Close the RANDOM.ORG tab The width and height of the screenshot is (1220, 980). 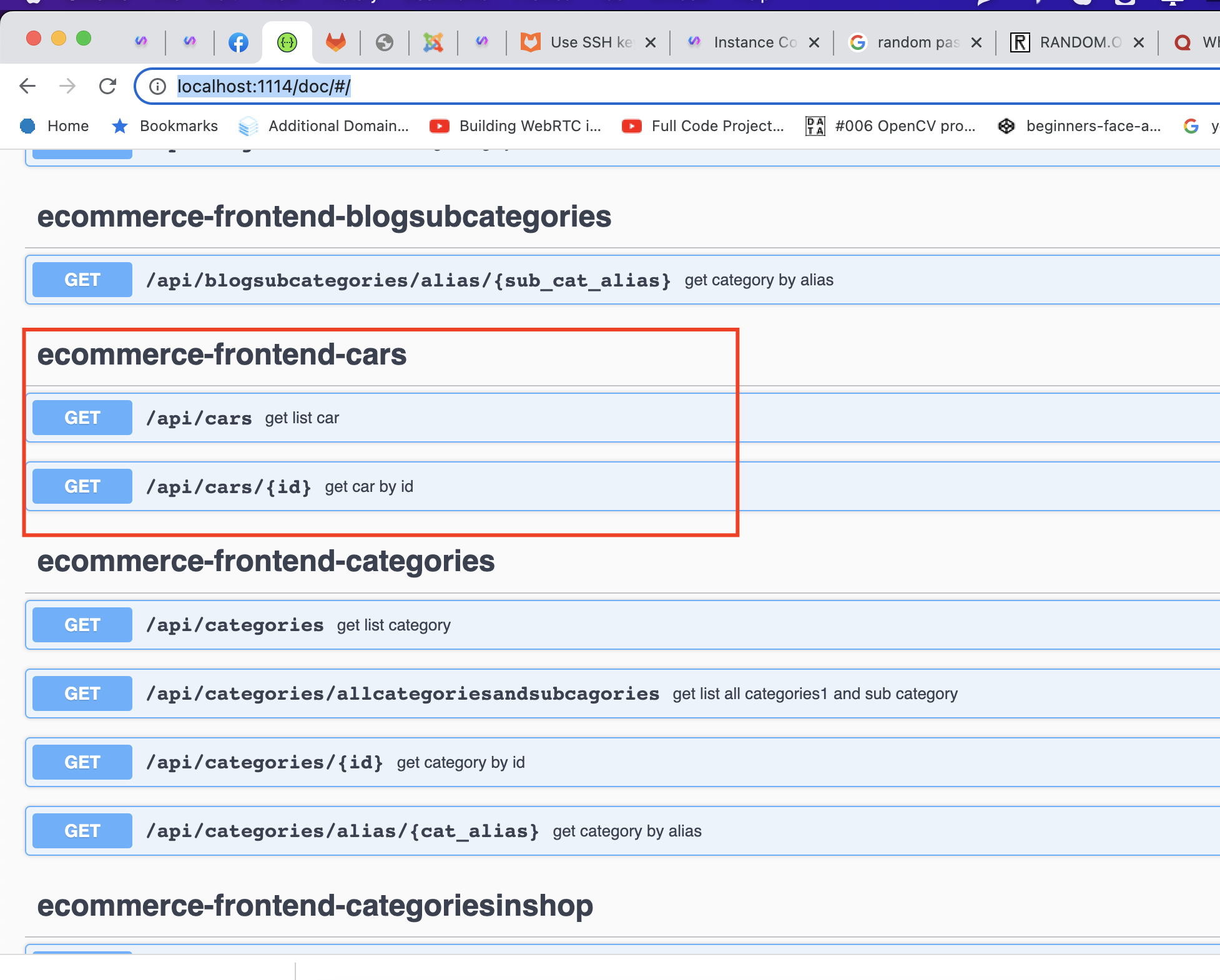[1139, 42]
